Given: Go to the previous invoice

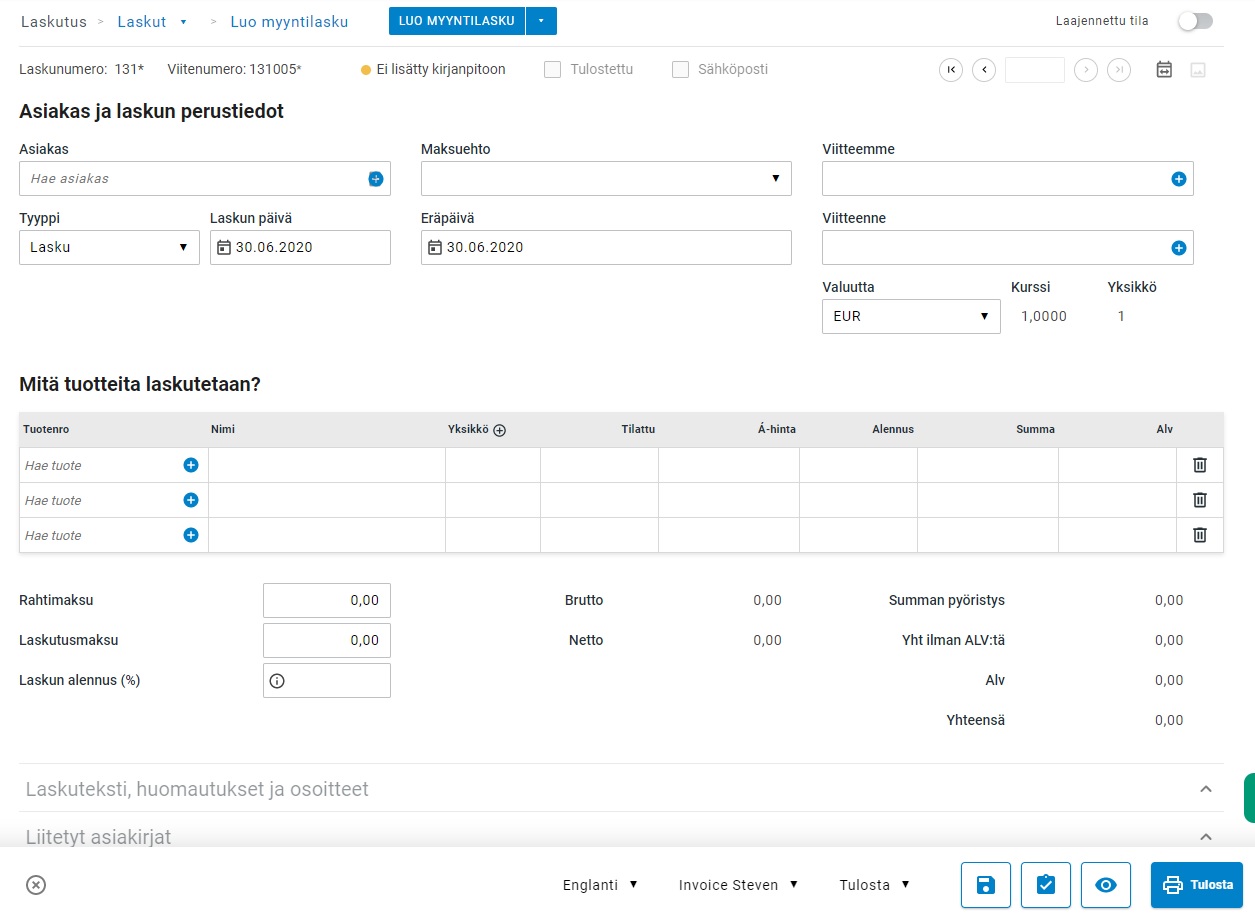Looking at the screenshot, I should pyautogui.click(x=984, y=70).
